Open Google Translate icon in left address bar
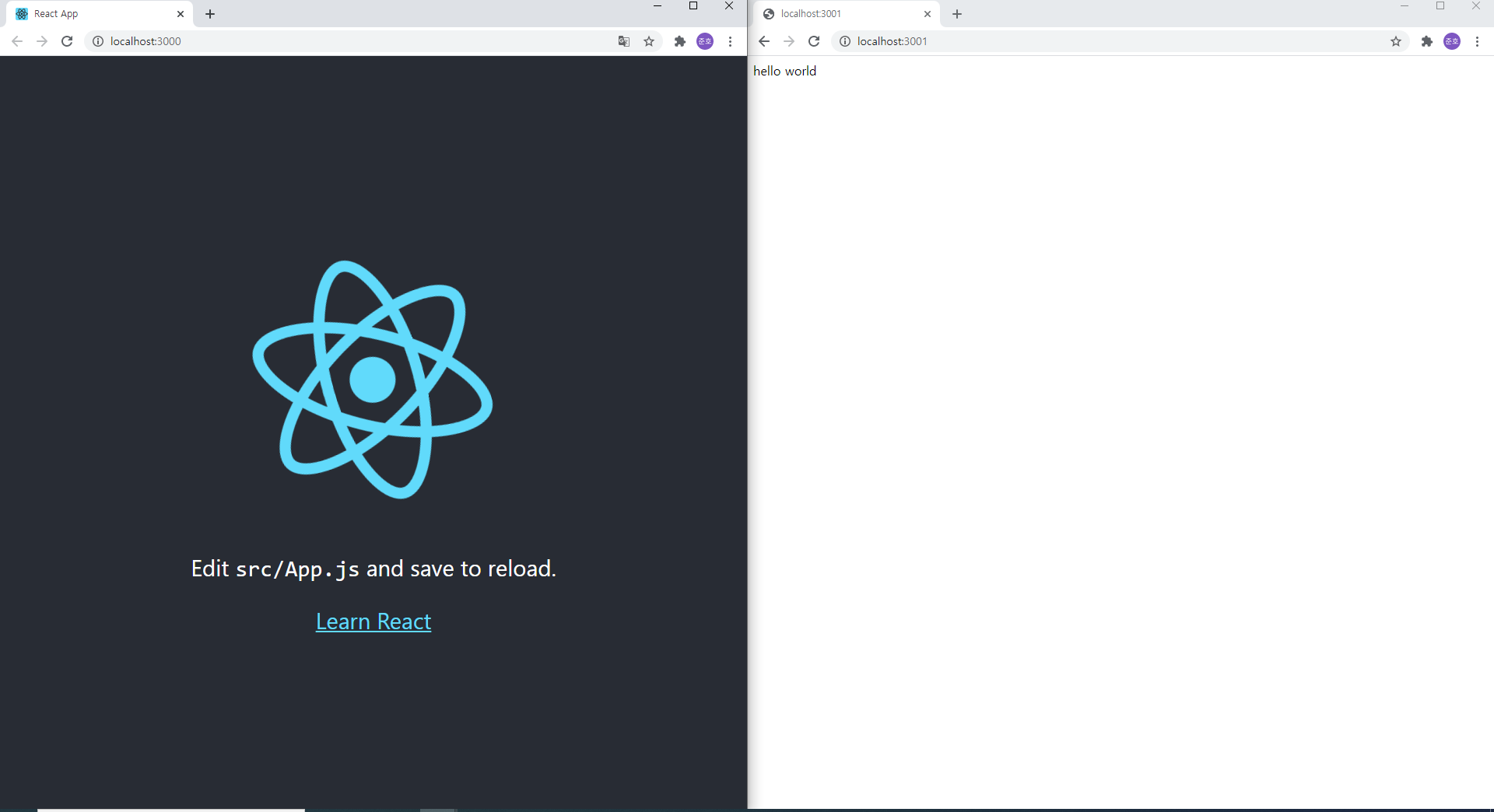 click(x=624, y=41)
